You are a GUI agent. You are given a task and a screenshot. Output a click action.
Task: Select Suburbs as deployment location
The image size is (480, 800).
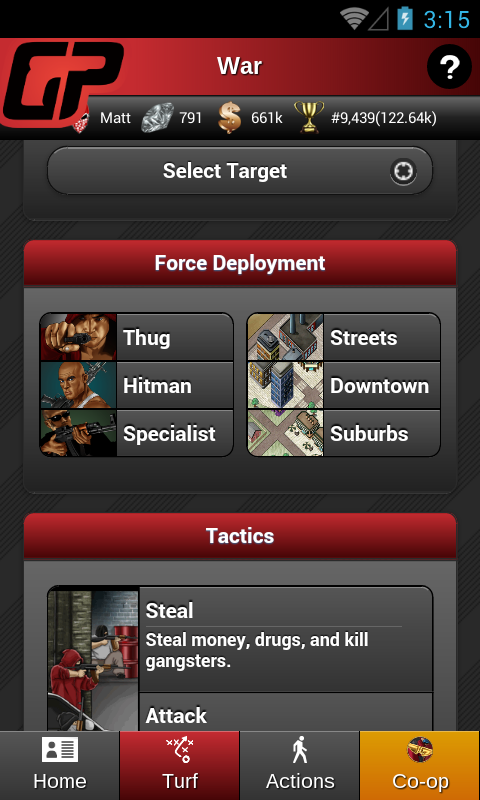coord(344,433)
